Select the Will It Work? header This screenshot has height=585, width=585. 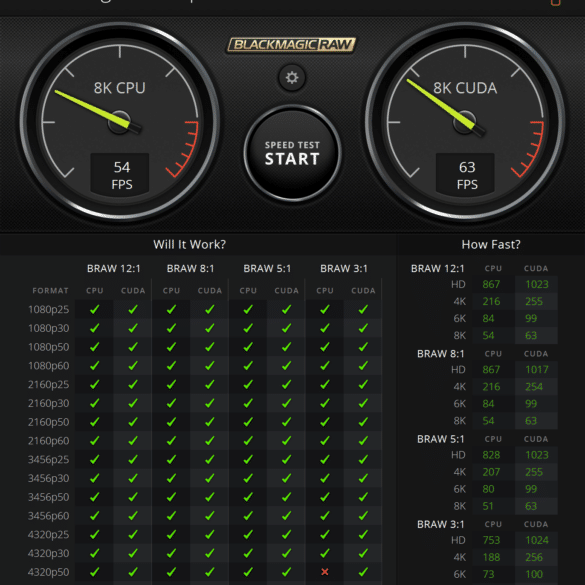pyautogui.click(x=190, y=244)
